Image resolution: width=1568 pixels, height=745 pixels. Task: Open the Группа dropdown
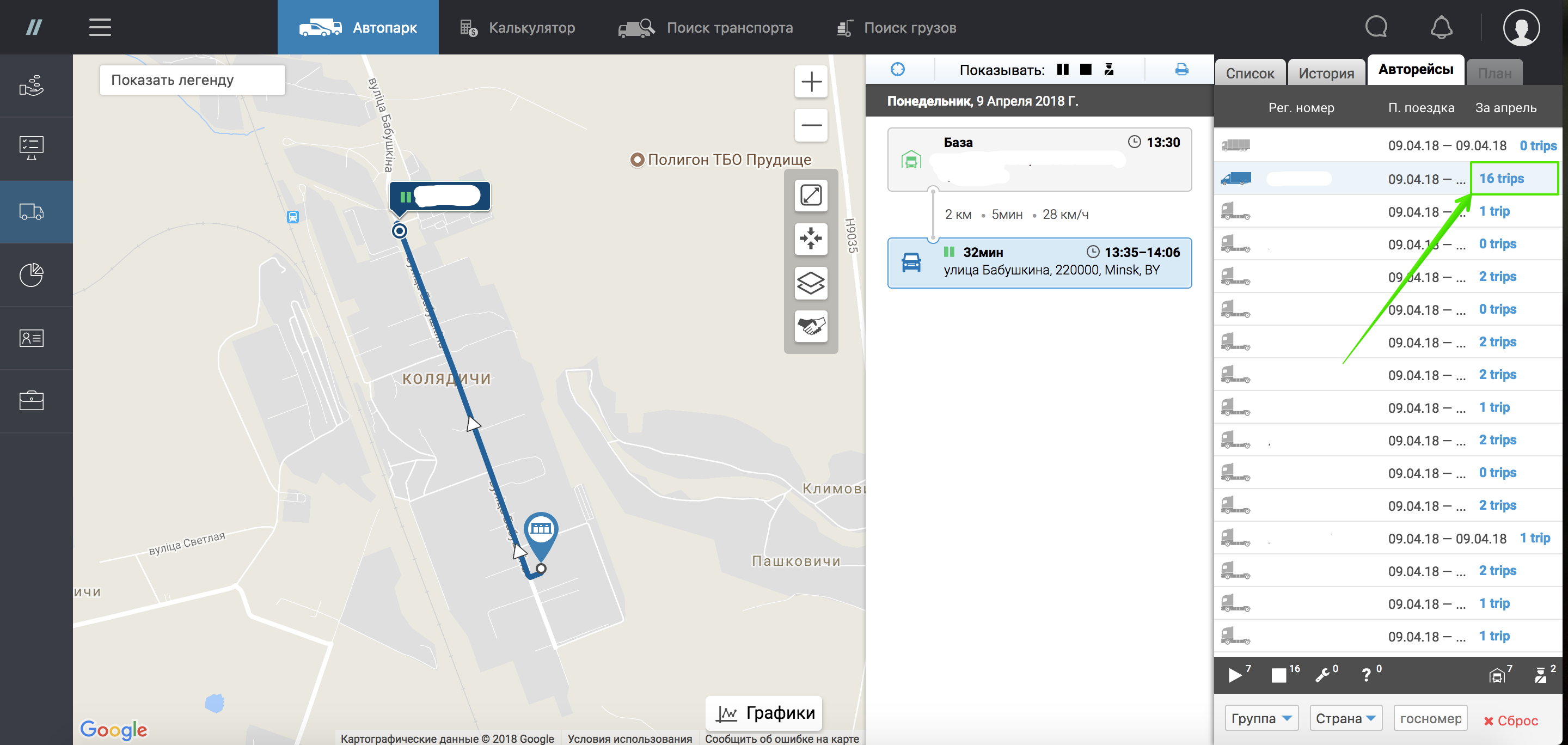click(x=1261, y=718)
